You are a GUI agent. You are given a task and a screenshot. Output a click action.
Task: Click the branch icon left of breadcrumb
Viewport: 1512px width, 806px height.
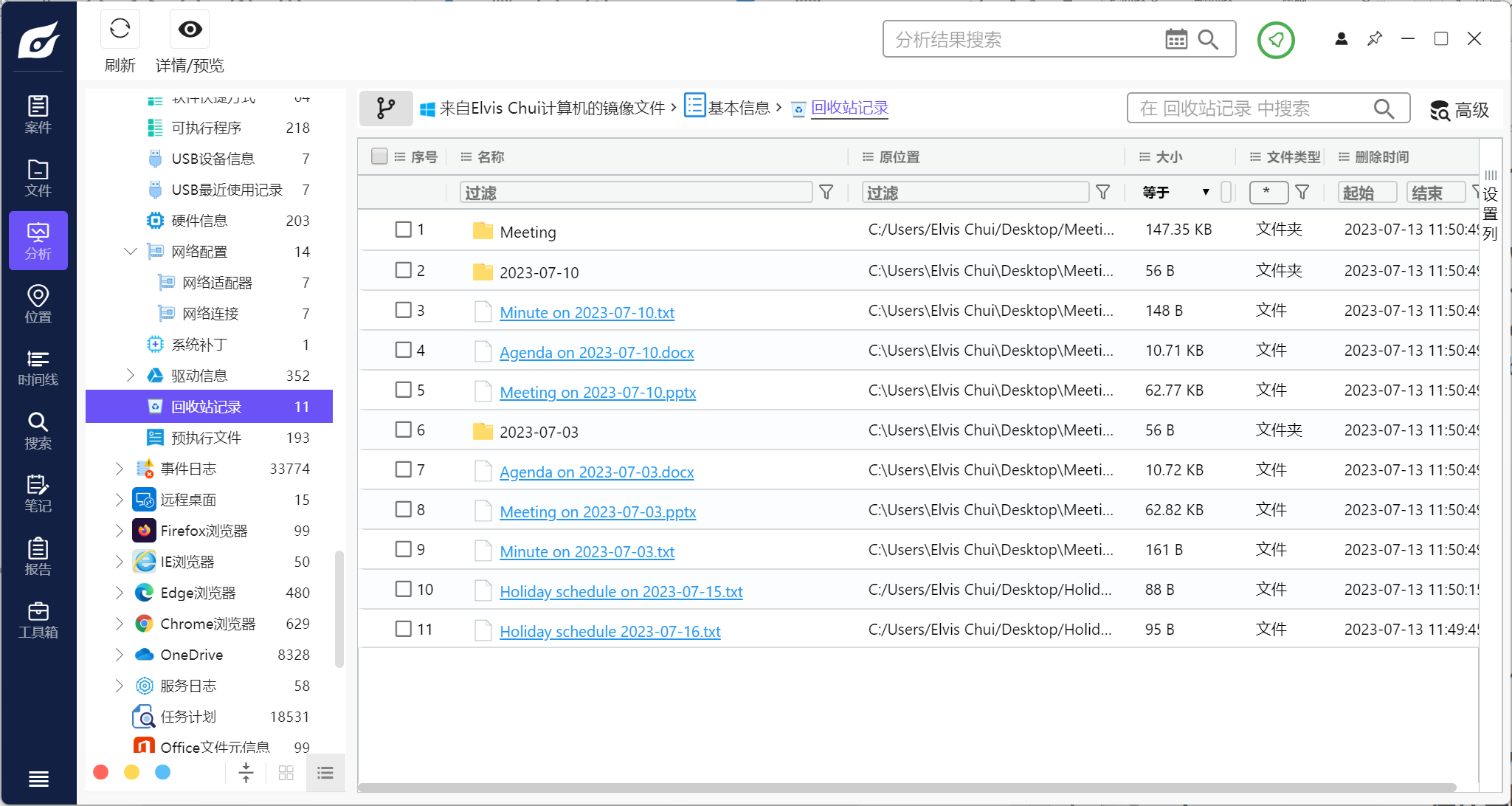point(385,108)
